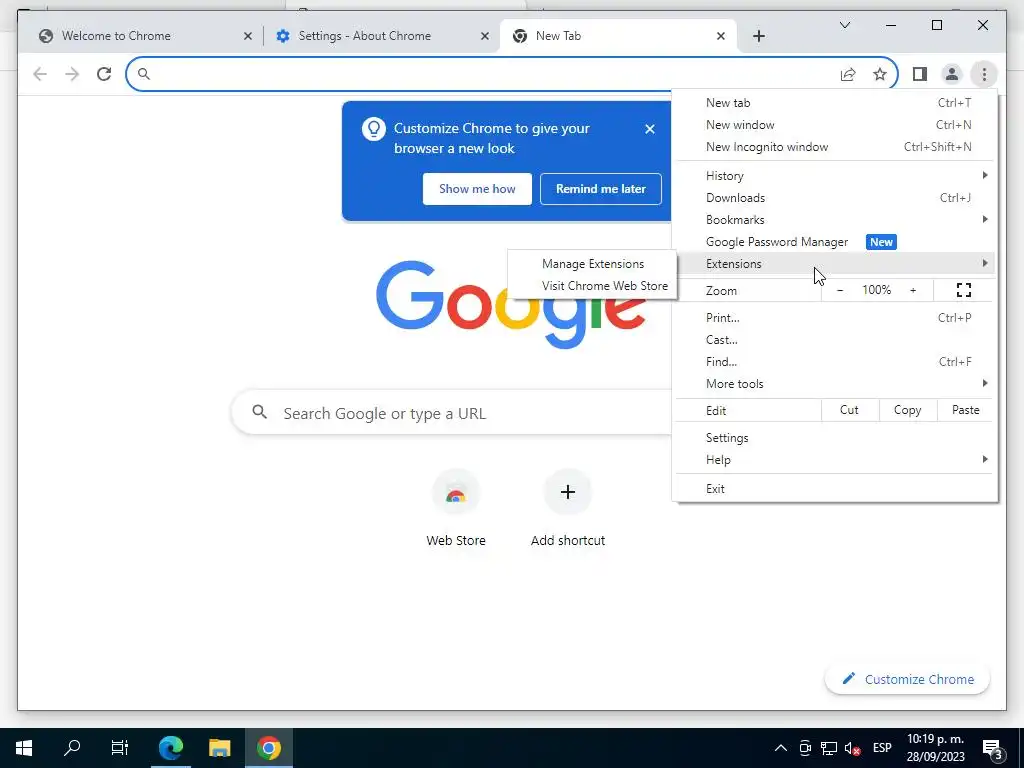Share this page icon in address bar
Image resolution: width=1024 pixels, height=768 pixels.
tap(848, 74)
